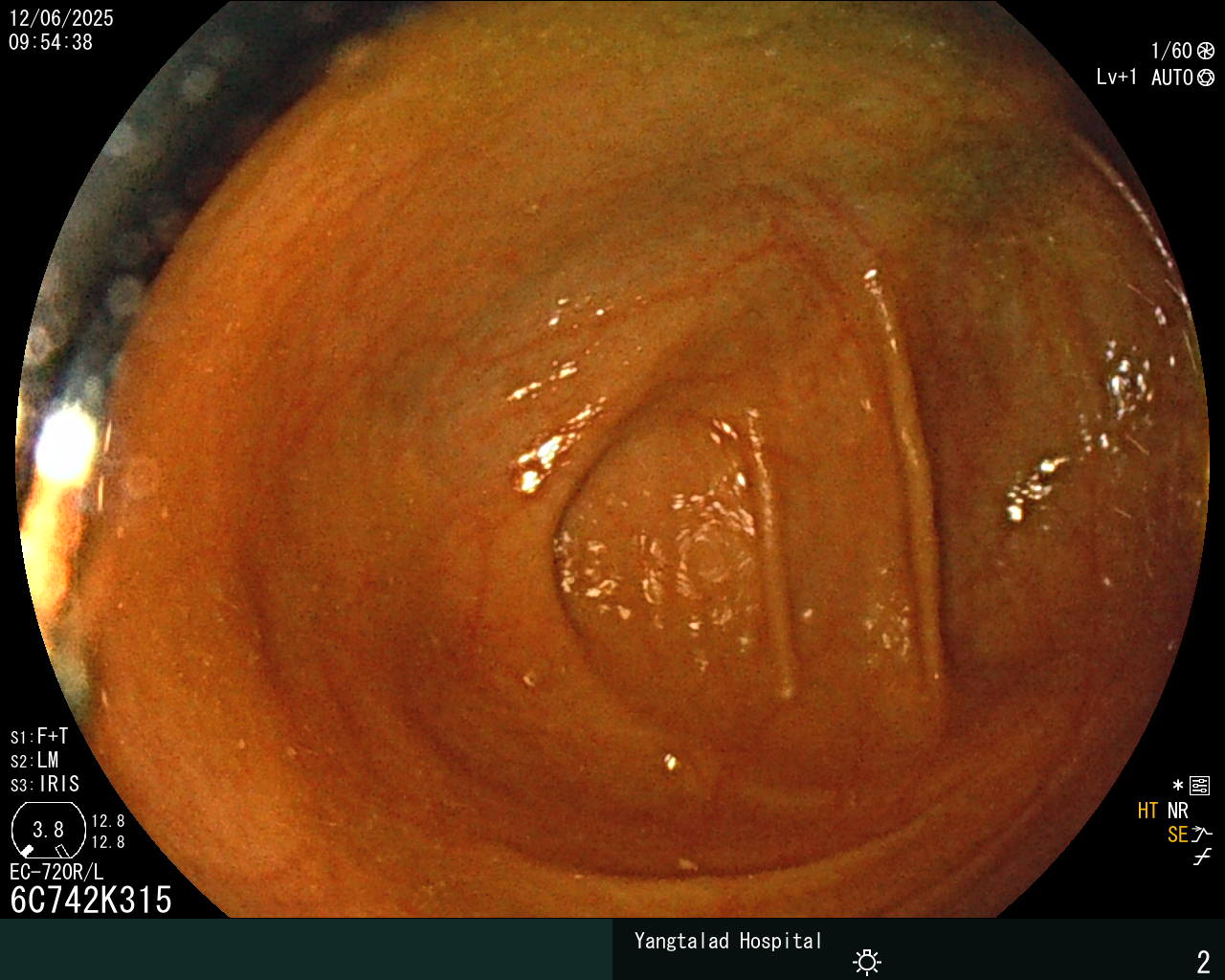Click the S1: F+T switch assignment
This screenshot has width=1225, height=980.
tap(39, 736)
